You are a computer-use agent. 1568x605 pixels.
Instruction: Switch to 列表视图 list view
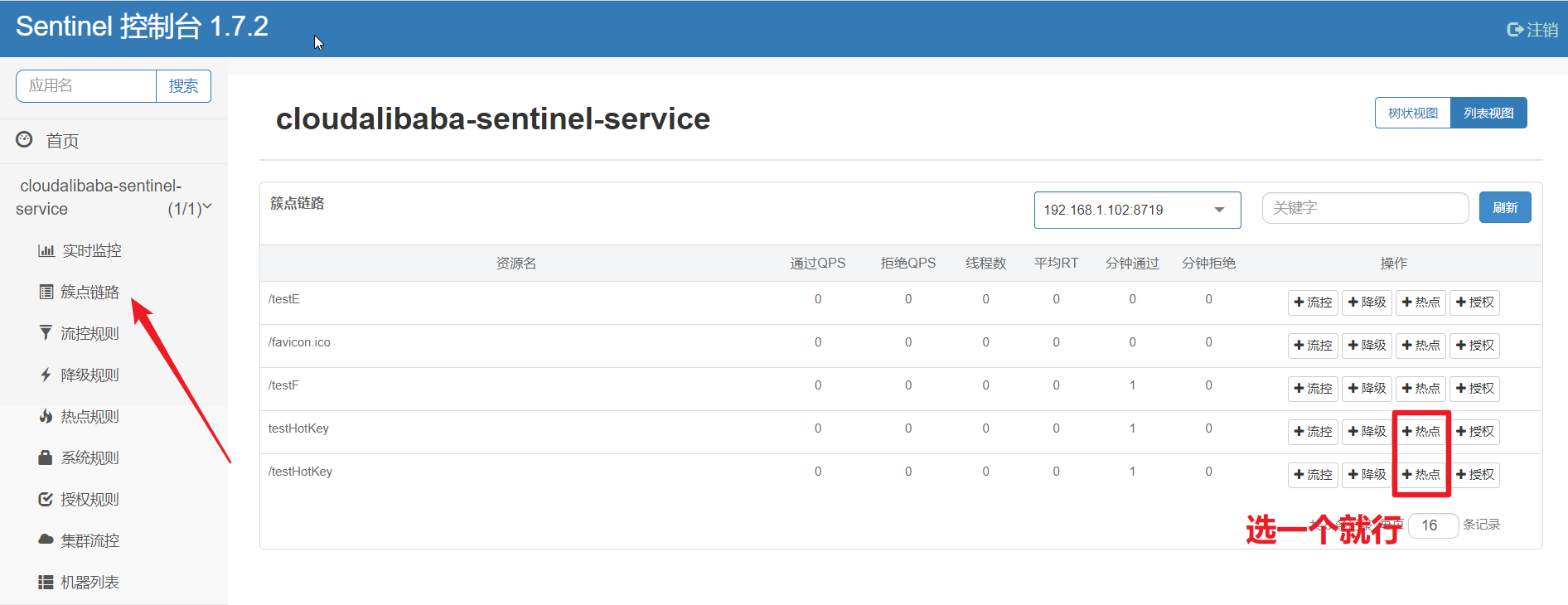pos(1488,113)
